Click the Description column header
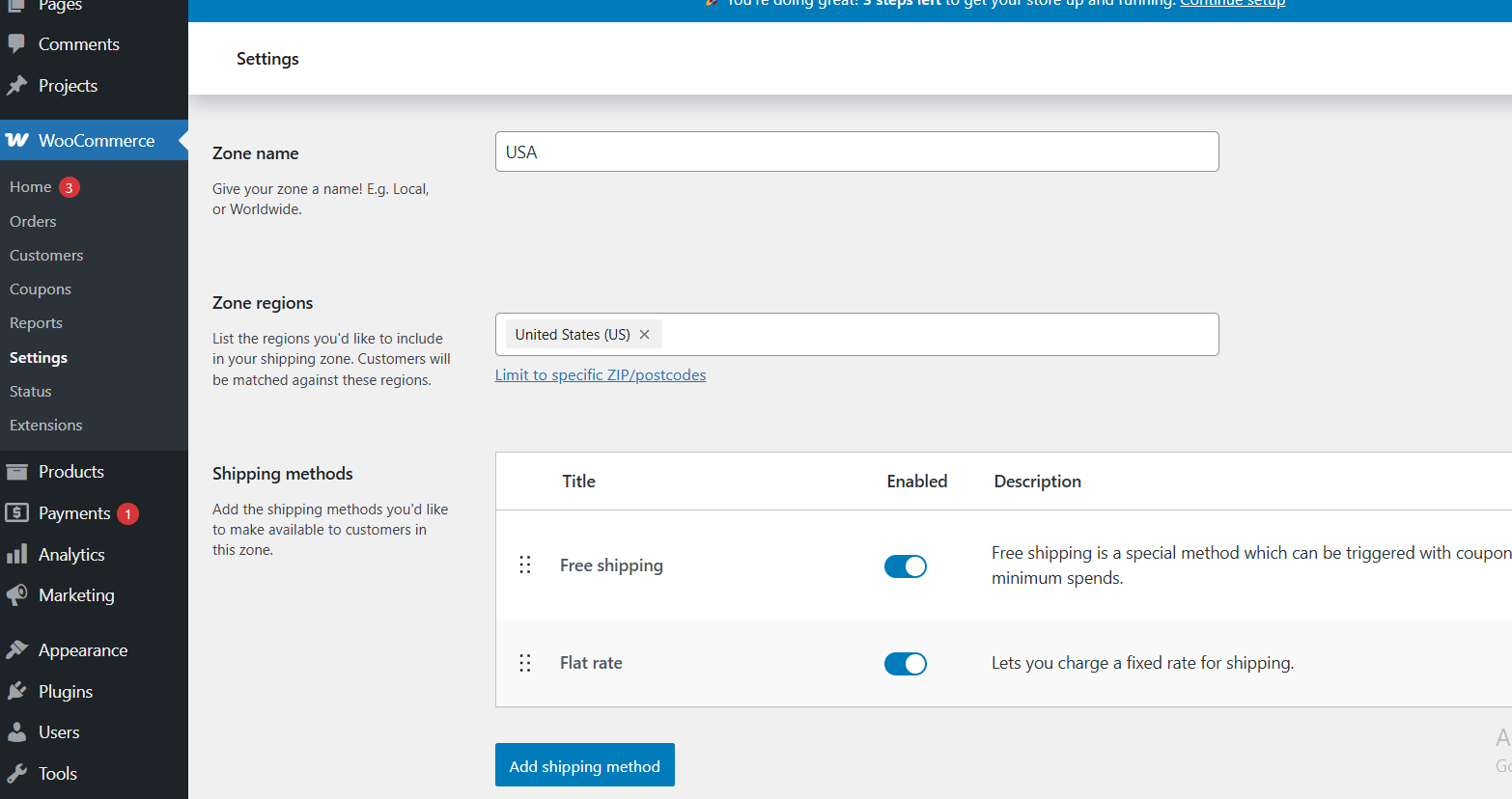Image resolution: width=1512 pixels, height=799 pixels. click(x=1038, y=482)
